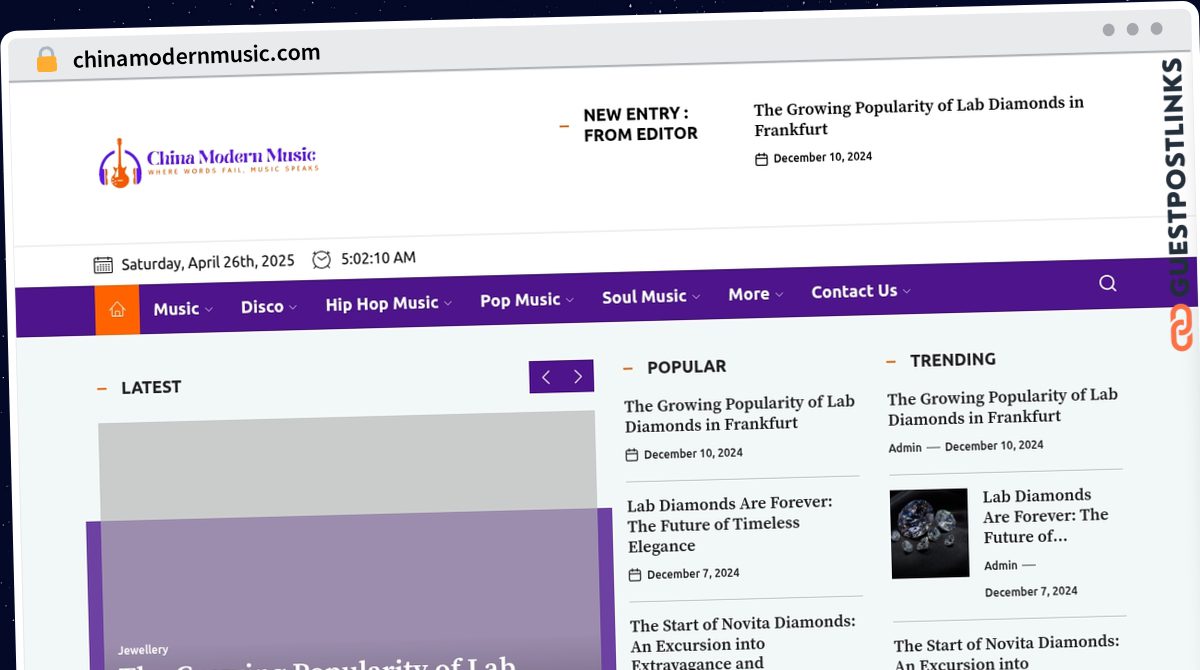Click calendar icon beside Popular December 7 date
The width and height of the screenshot is (1200, 670).
[x=634, y=575]
